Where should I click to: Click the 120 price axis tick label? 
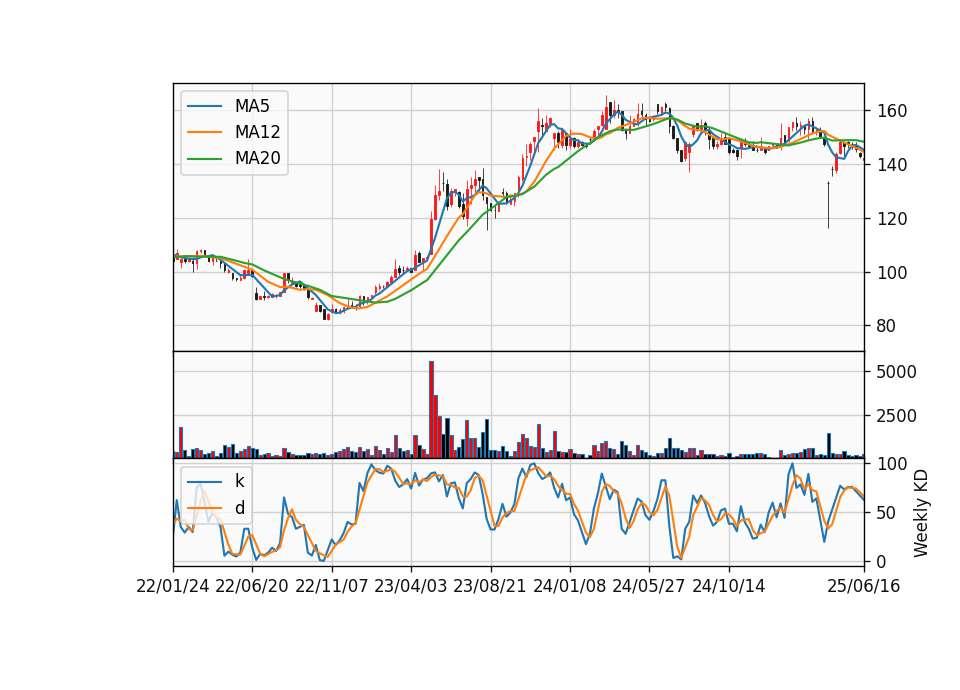point(892,219)
